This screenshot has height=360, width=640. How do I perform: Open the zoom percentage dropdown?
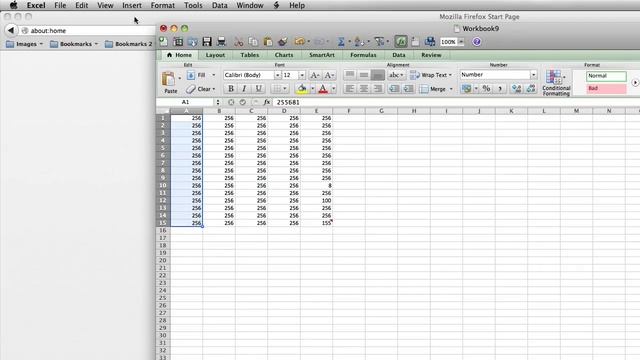(461, 42)
